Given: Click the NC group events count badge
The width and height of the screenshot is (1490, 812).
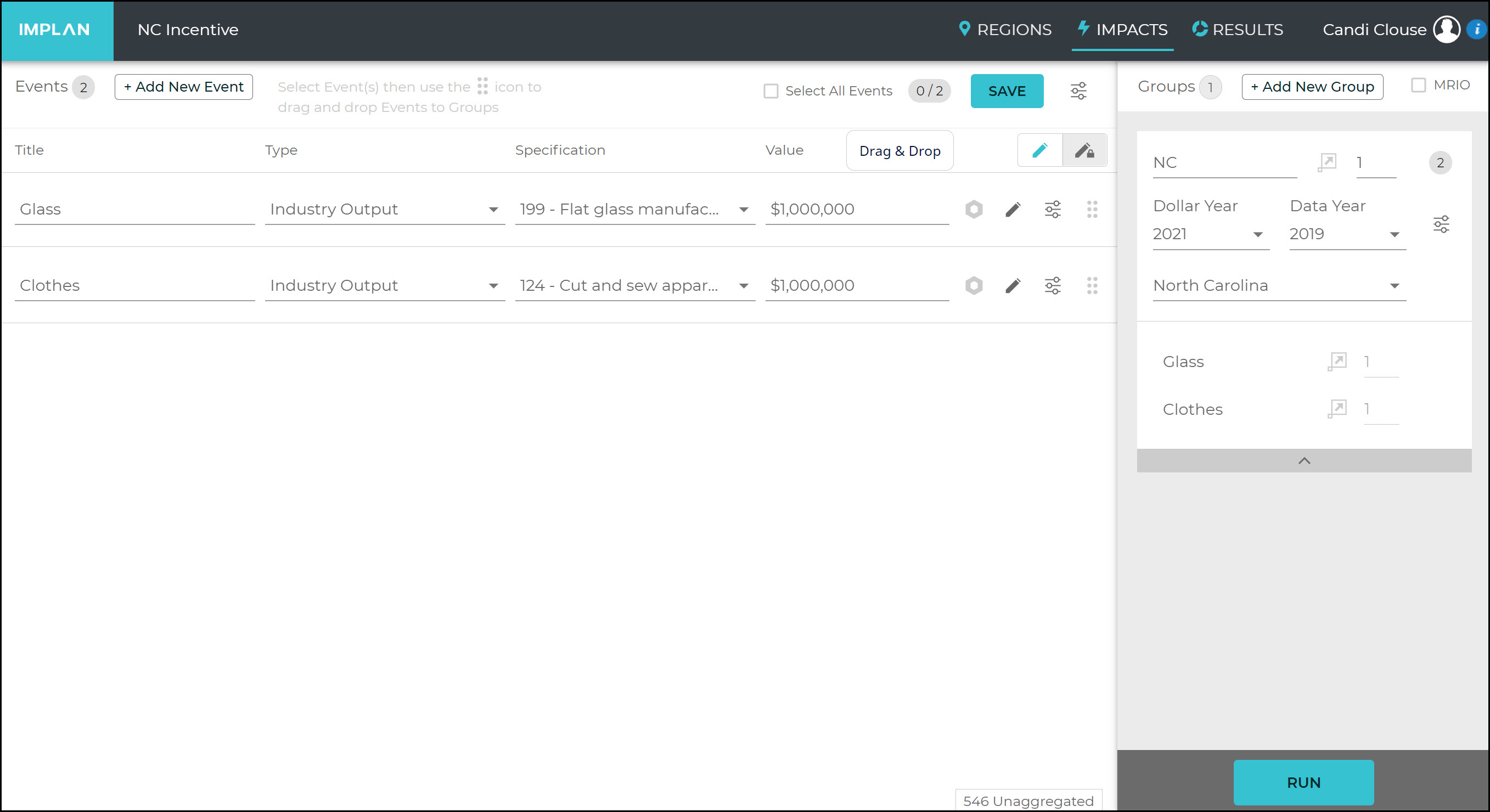Looking at the screenshot, I should click(1440, 163).
